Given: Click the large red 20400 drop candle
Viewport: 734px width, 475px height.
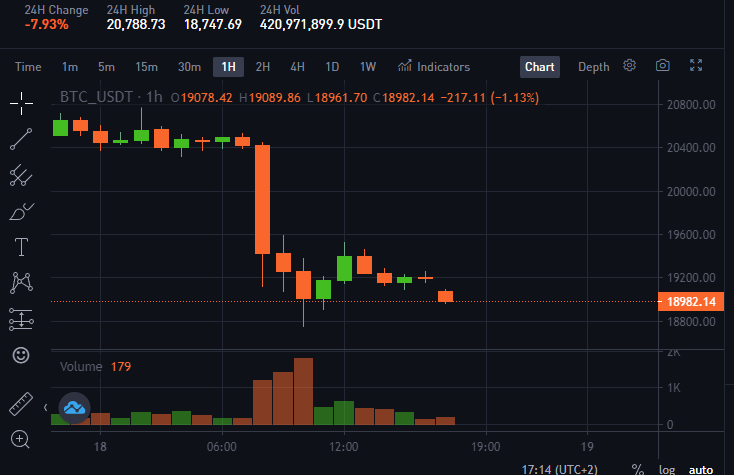Looking at the screenshot, I should [263, 199].
